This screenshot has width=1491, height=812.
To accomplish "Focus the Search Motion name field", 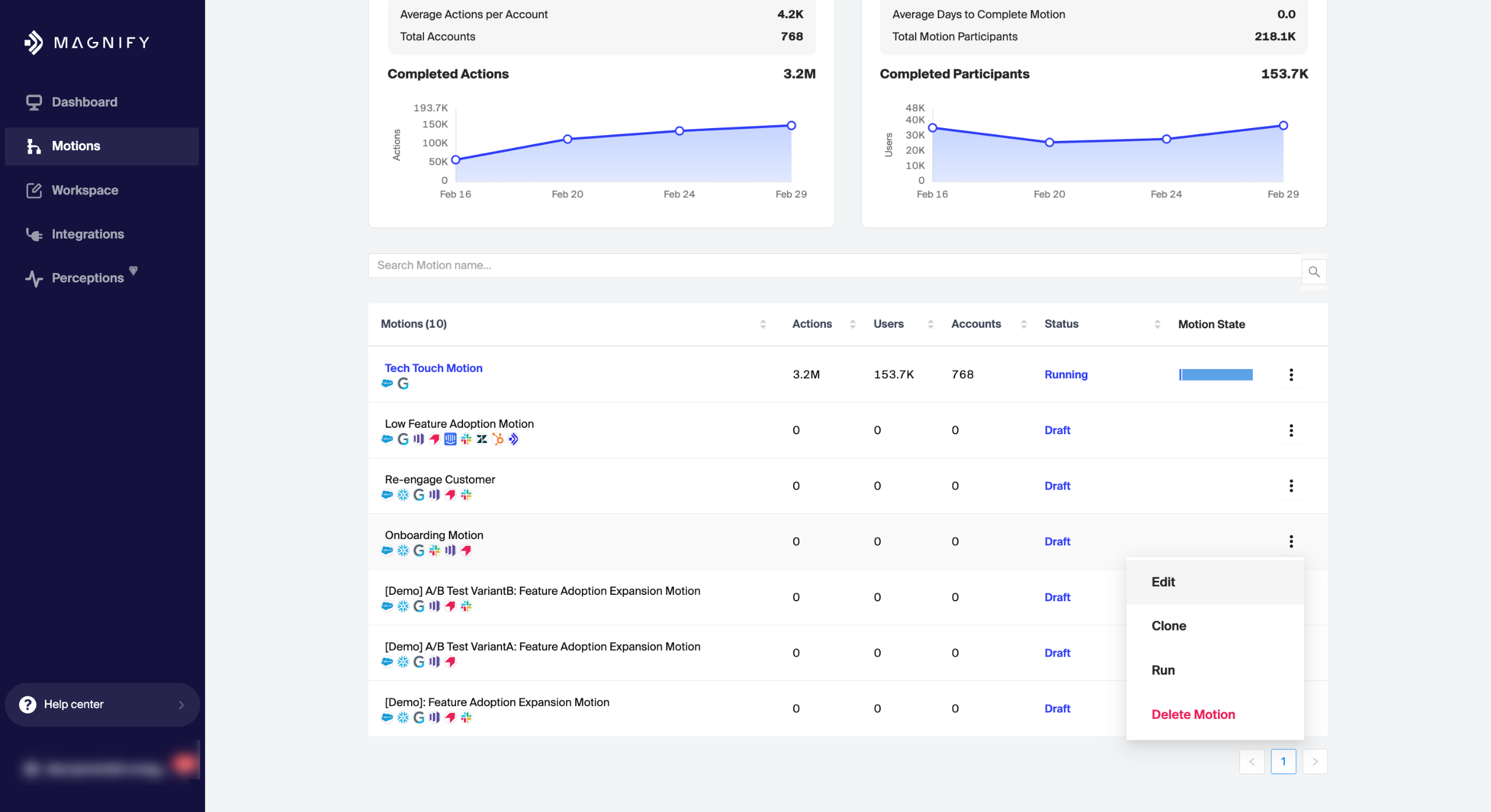I will coord(833,265).
